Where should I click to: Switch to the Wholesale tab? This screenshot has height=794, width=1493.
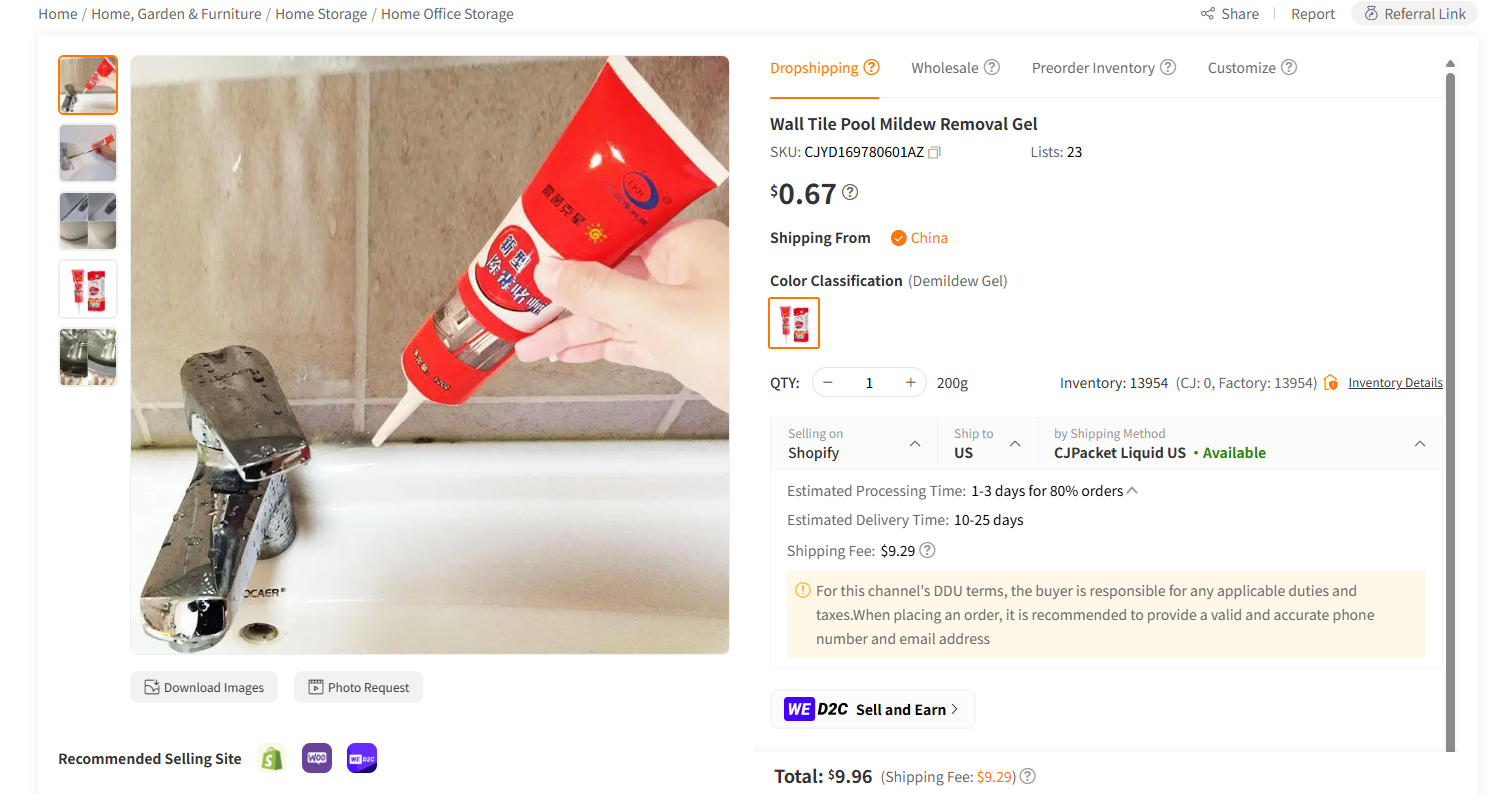[x=946, y=67]
